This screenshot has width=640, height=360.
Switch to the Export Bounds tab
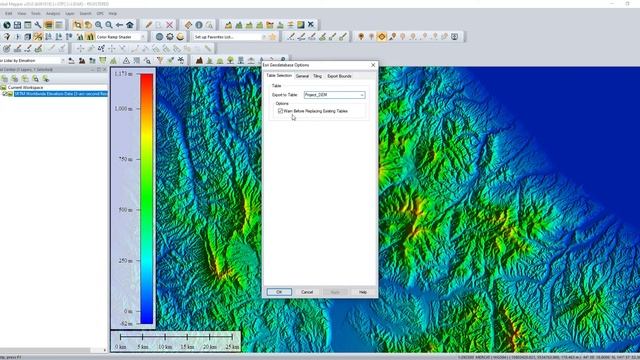pos(339,76)
